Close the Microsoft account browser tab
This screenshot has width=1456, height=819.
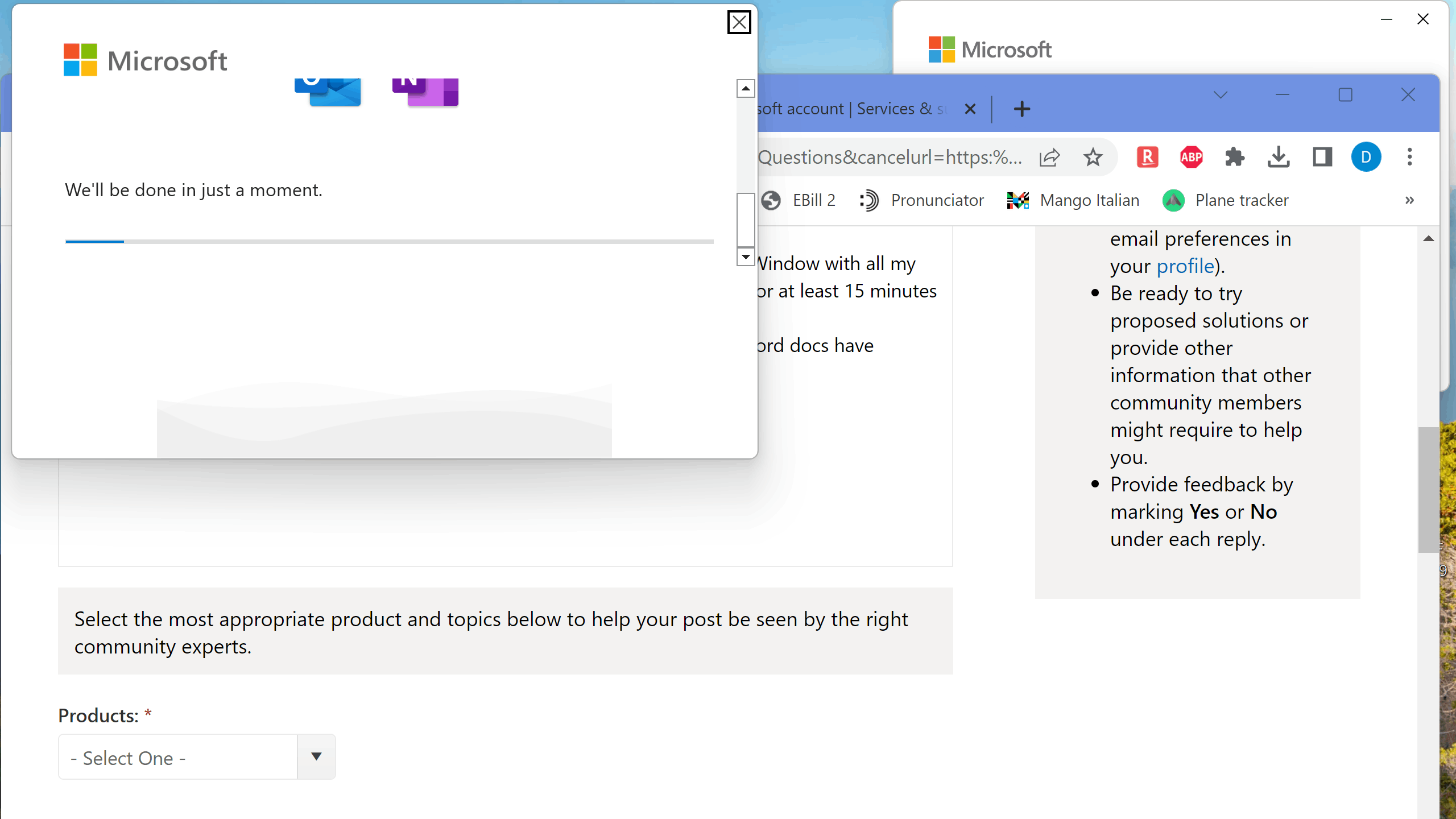click(x=970, y=109)
